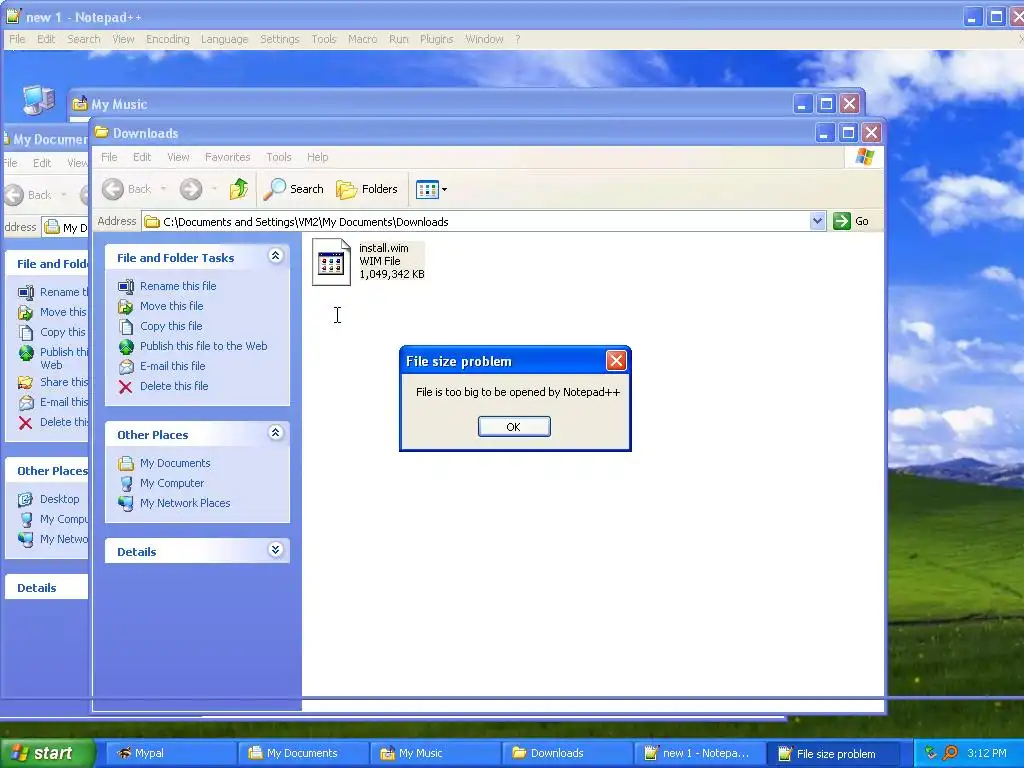Viewport: 1024px width, 768px height.
Task: Switch to Mypal taskbar button
Action: click(x=171, y=754)
